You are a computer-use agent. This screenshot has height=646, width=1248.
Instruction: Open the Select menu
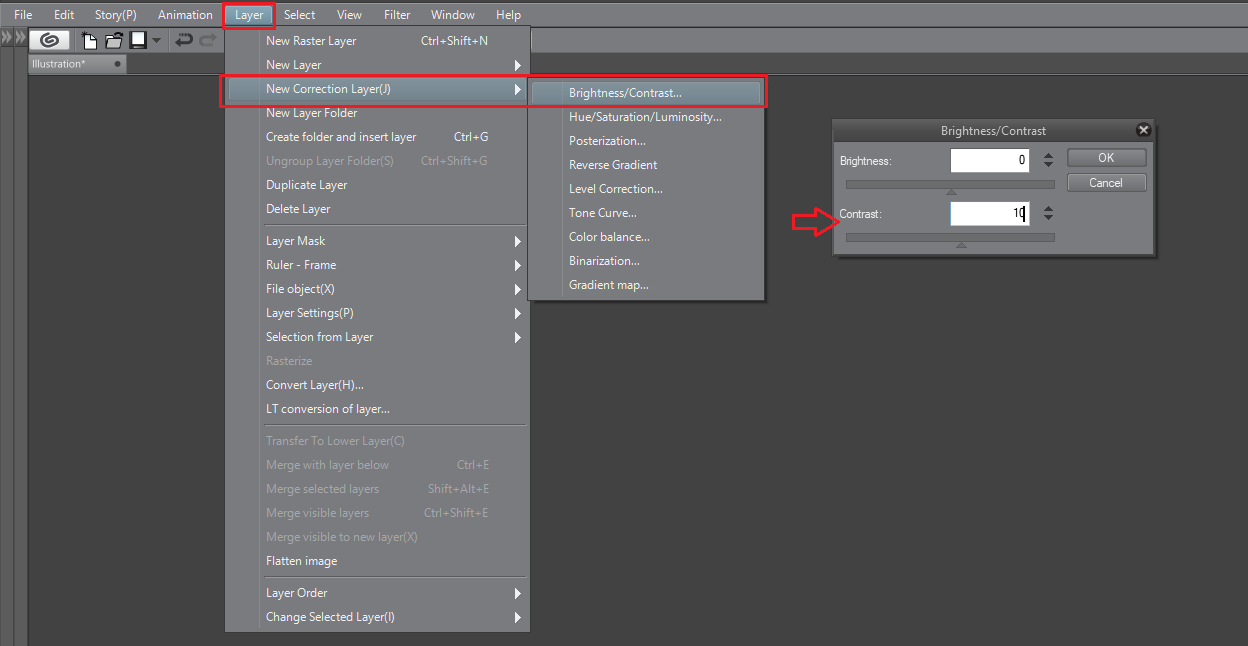(299, 15)
